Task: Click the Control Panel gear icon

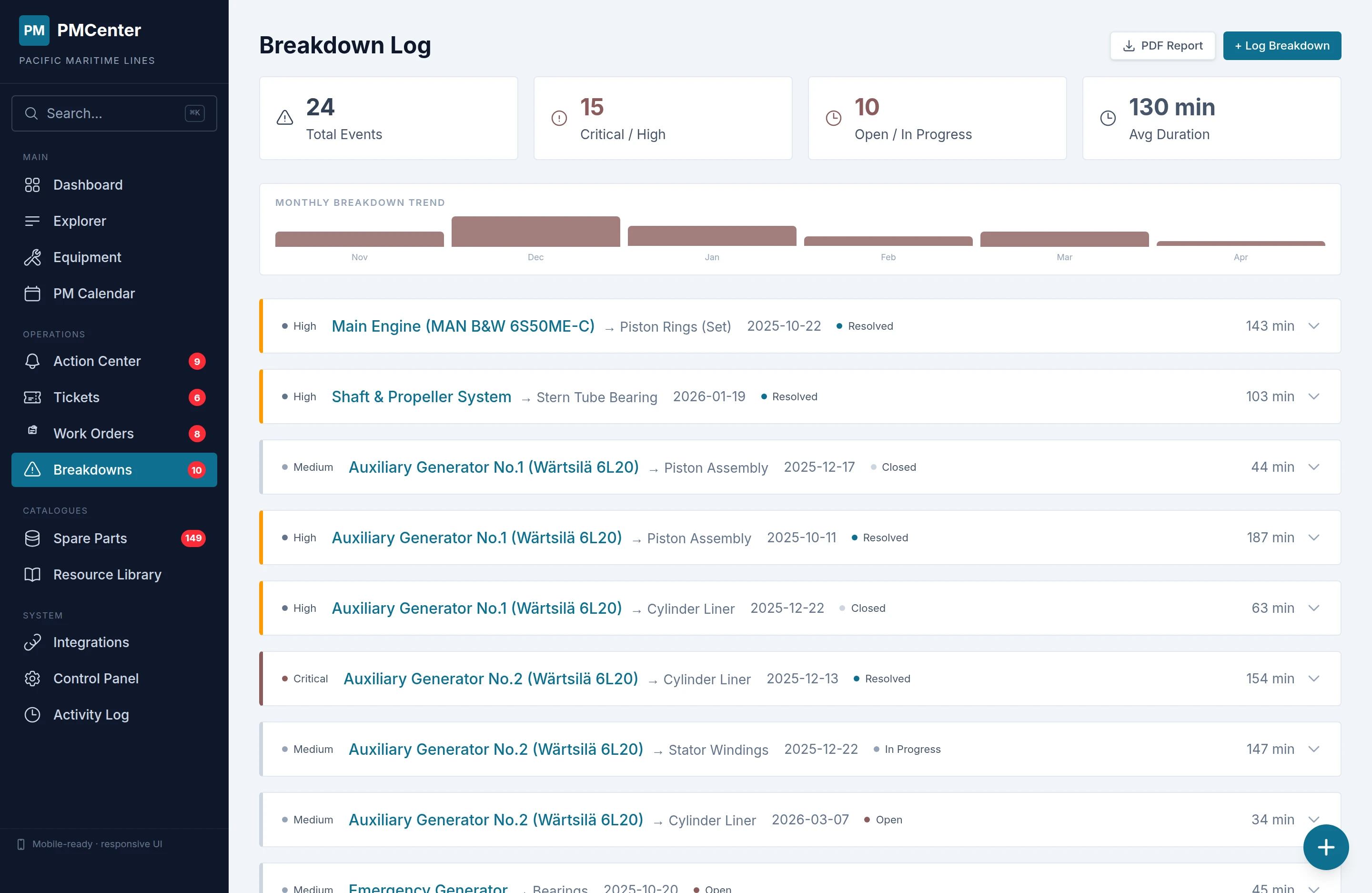Action: [x=32, y=679]
